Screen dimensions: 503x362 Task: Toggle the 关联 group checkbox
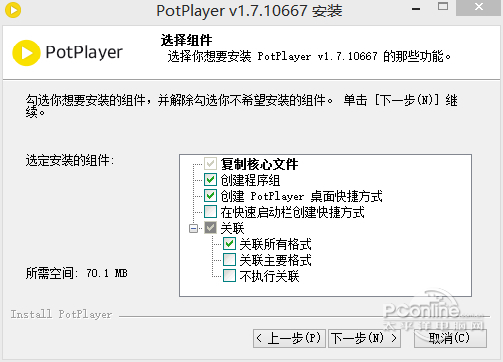tap(210, 228)
